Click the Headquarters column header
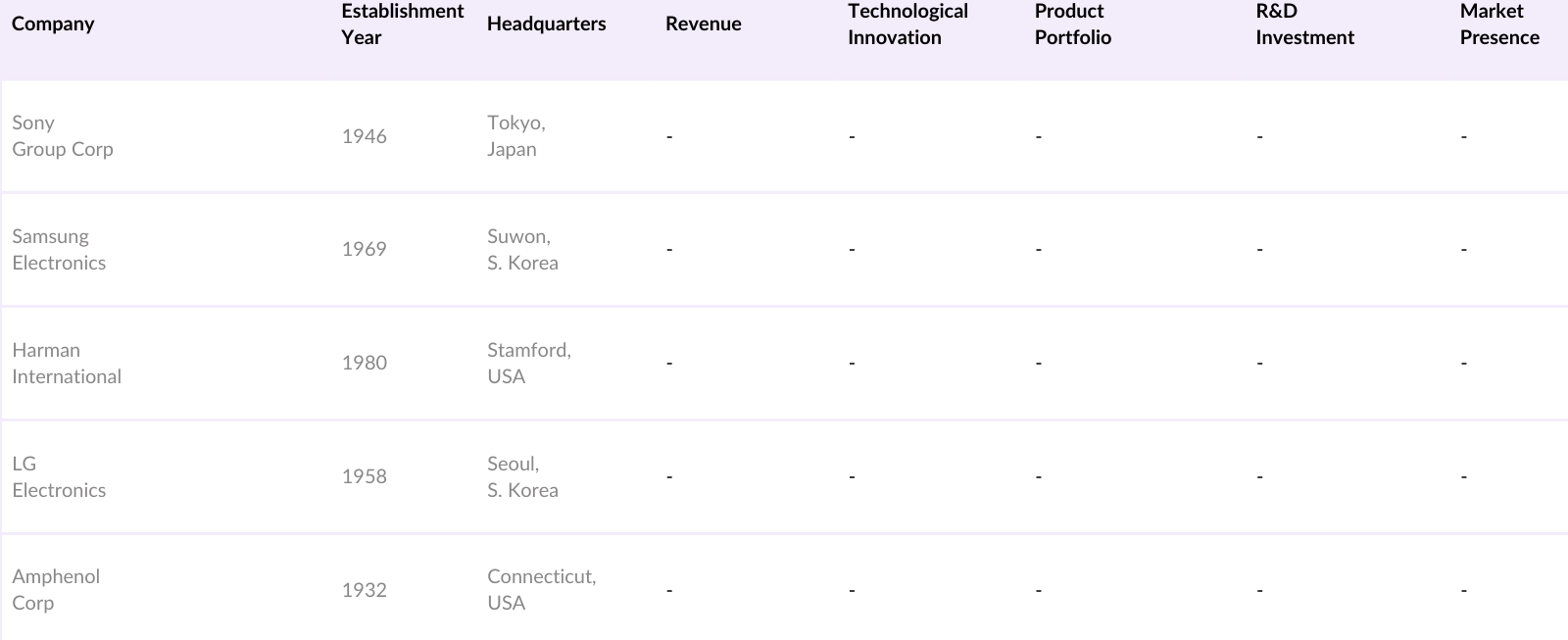1568x640 pixels. (x=546, y=24)
